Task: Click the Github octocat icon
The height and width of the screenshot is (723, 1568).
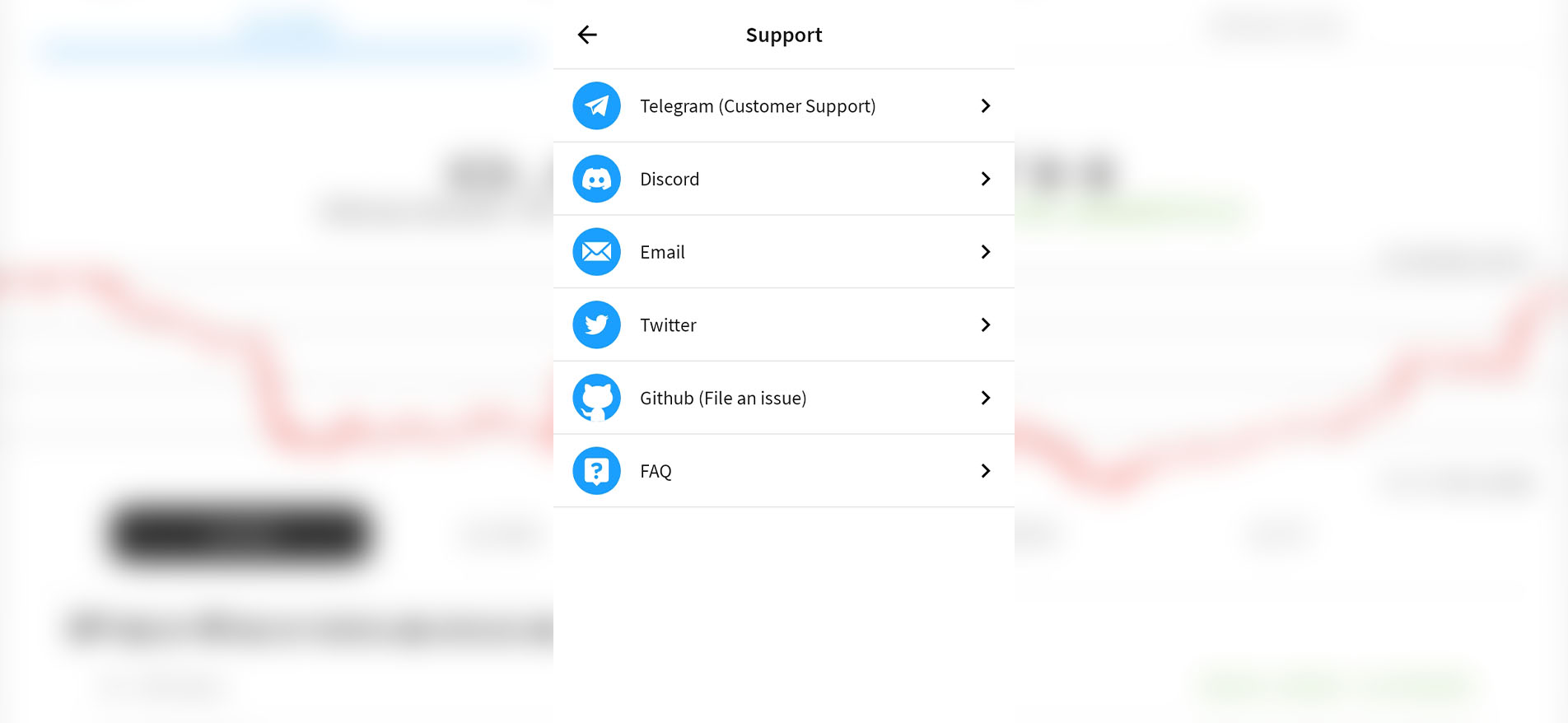Action: (x=596, y=398)
